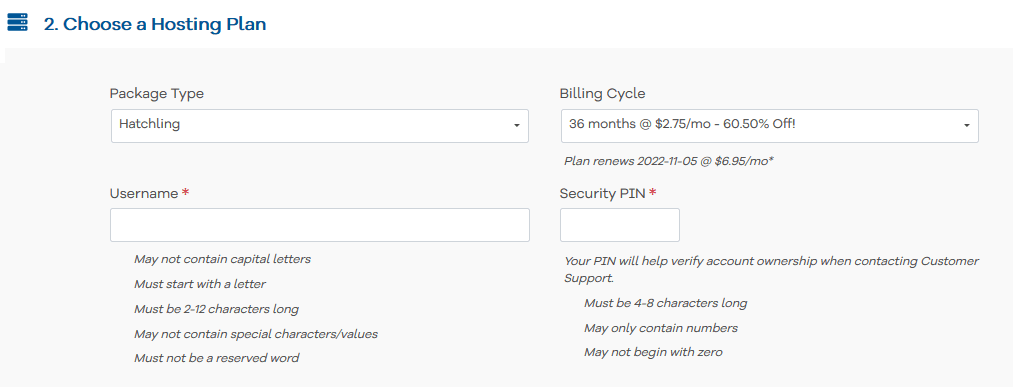Viewport: 1013px width, 387px height.
Task: Click the 'May not begin with zero' hint
Action: click(653, 353)
